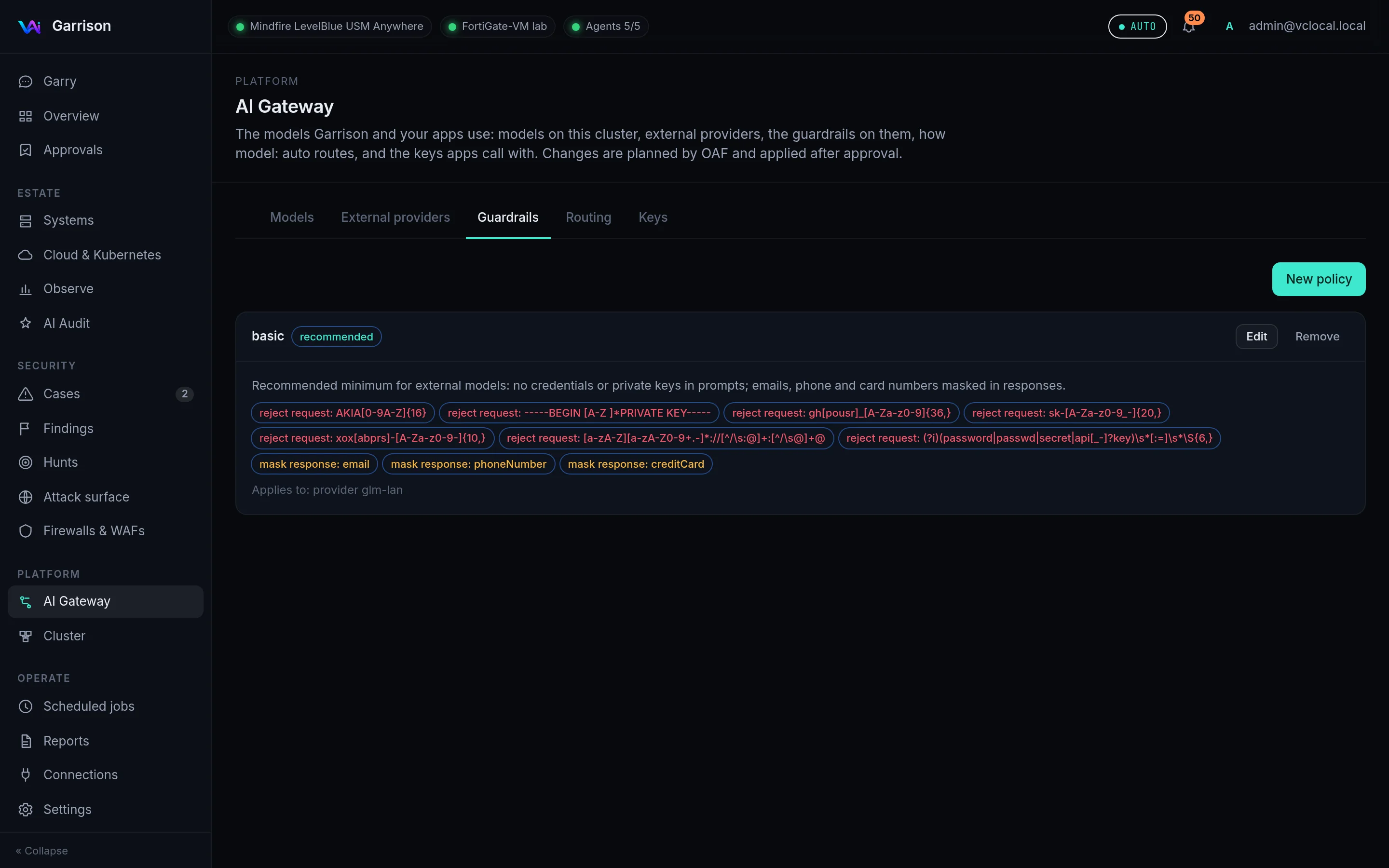
Task: Click the reject request AKIA pattern chip
Action: pyautogui.click(x=342, y=413)
